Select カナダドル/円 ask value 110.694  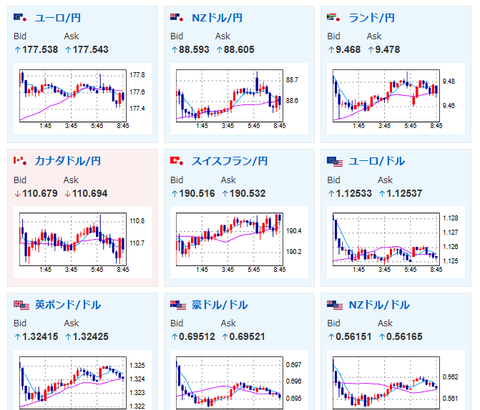pyautogui.click(x=90, y=193)
